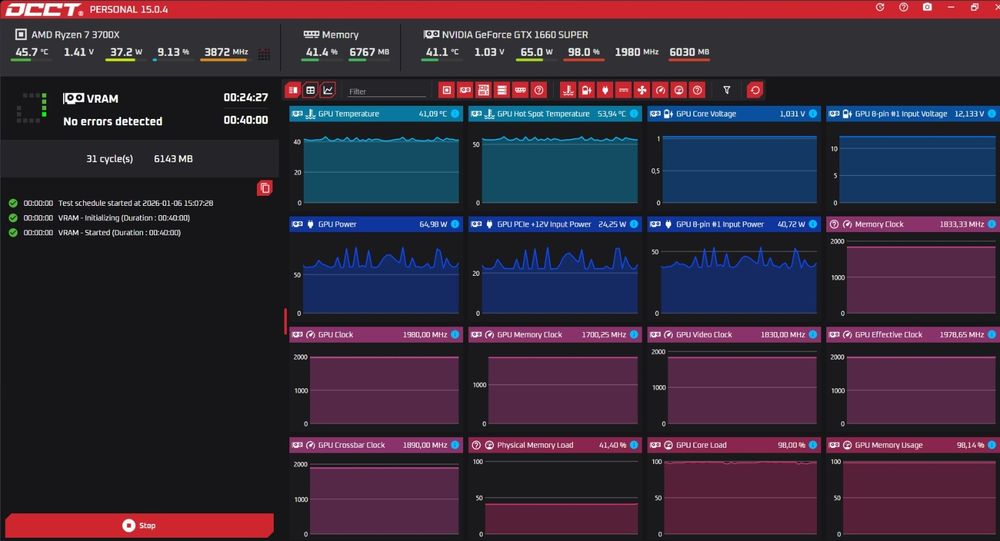This screenshot has height=541, width=1000.
Task: Click the GPU VRAM 6030 MB value
Action: (x=689, y=52)
